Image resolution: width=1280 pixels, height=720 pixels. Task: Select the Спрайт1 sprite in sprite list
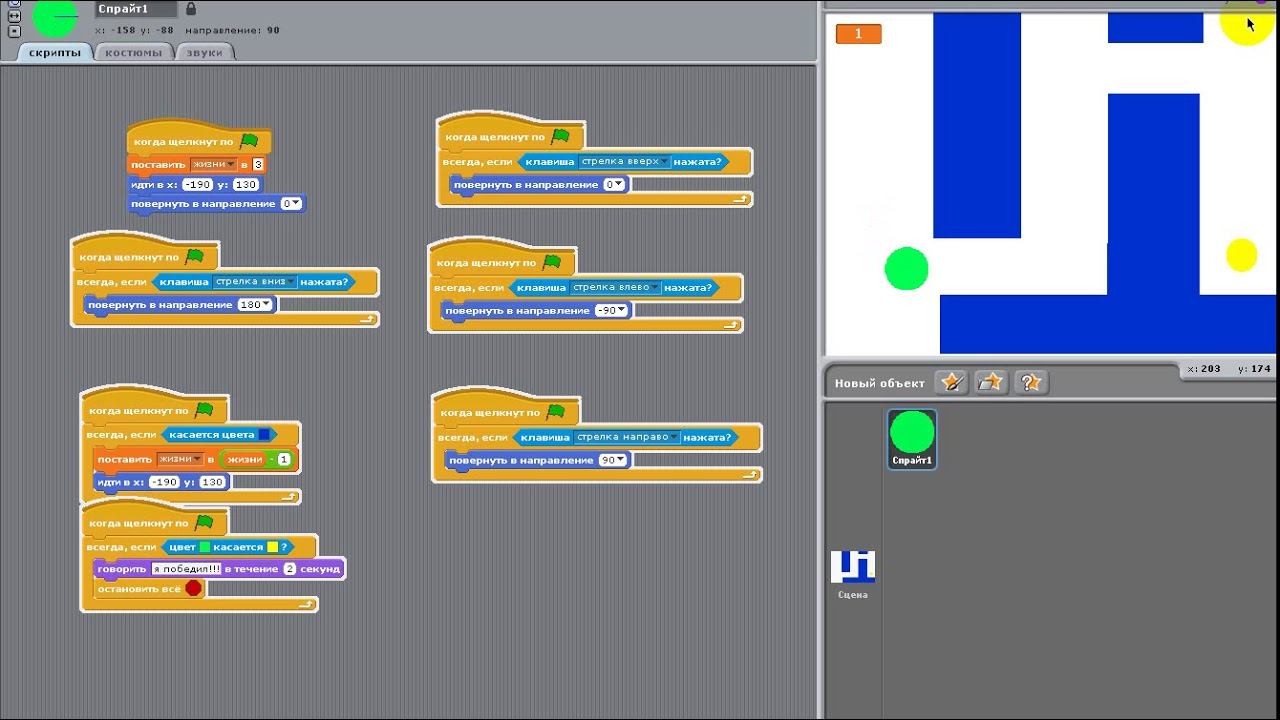pos(912,439)
